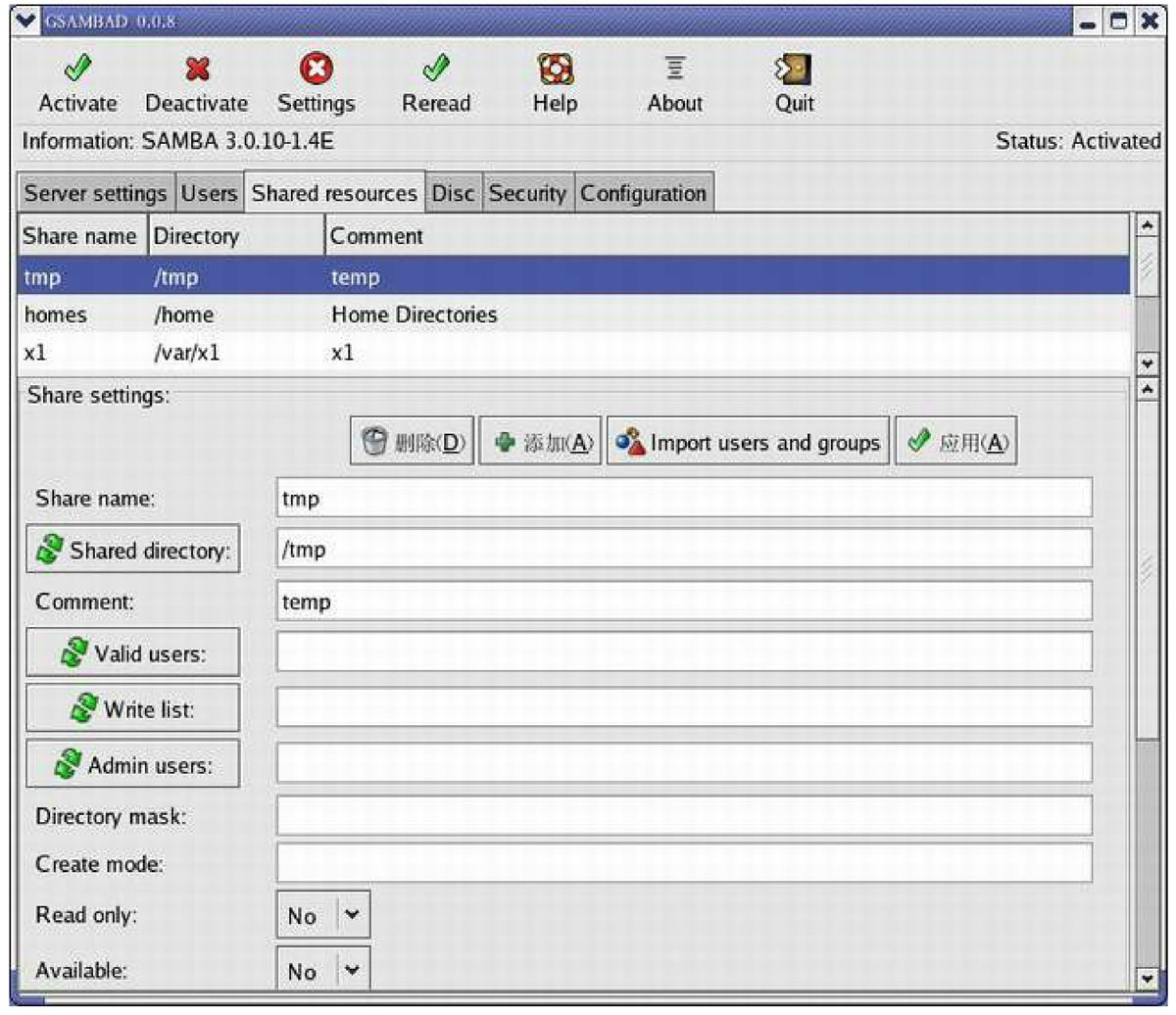The image size is (1176, 1015).
Task: Open the Available dropdown
Action: (353, 971)
